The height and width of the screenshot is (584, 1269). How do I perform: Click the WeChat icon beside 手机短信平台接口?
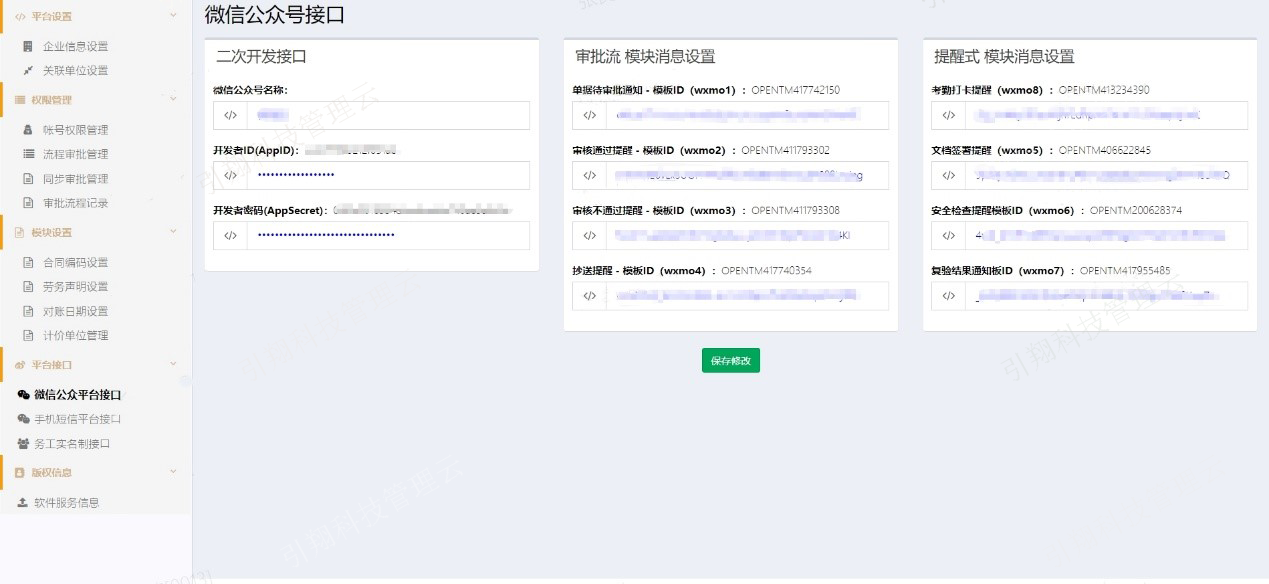click(24, 419)
